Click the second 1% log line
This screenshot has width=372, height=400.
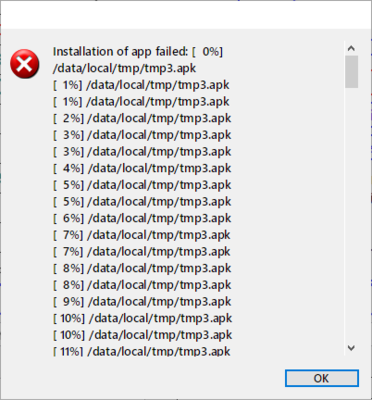141,102
